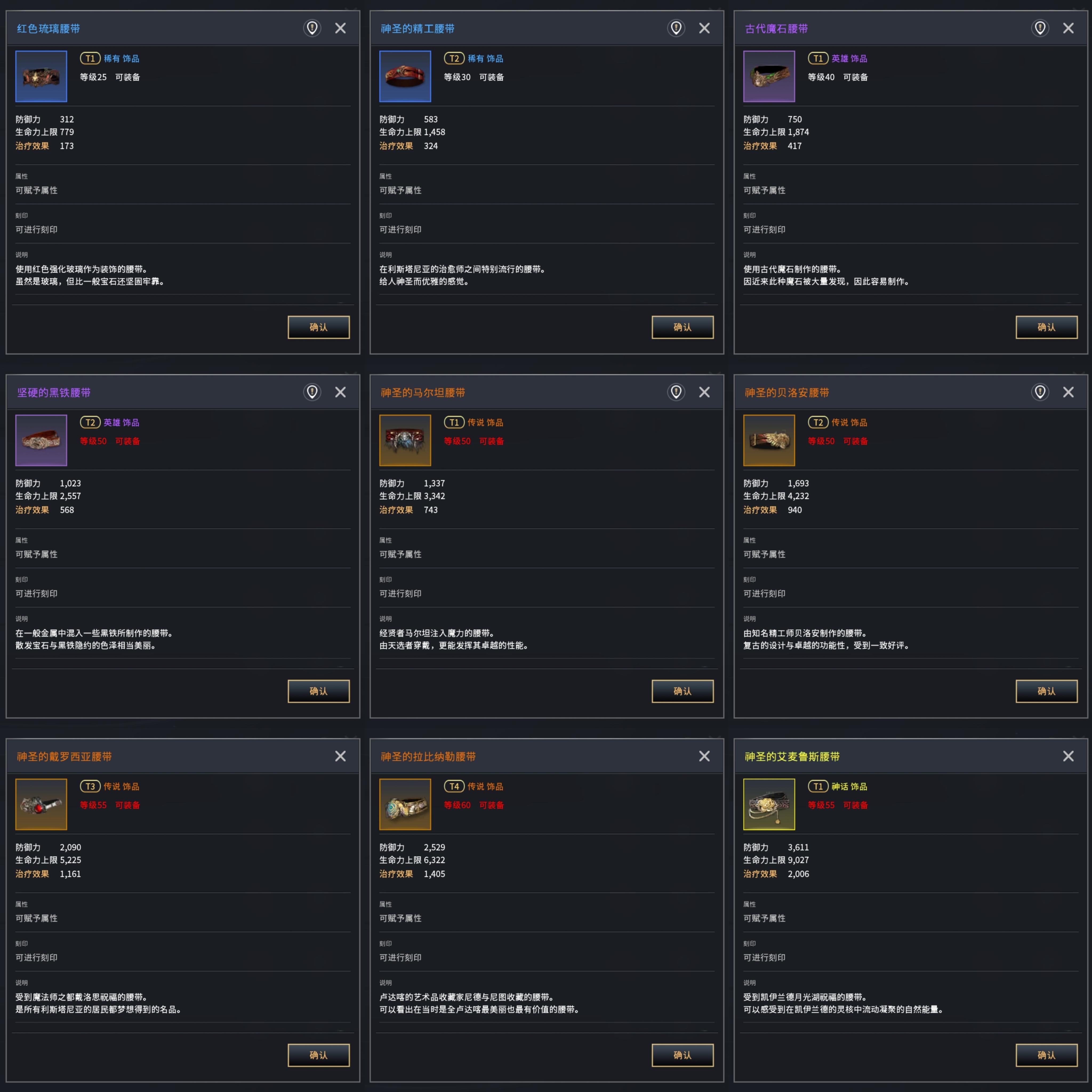Click the T2 tier badge of 坚硬的黑铁腰带

(x=90, y=422)
